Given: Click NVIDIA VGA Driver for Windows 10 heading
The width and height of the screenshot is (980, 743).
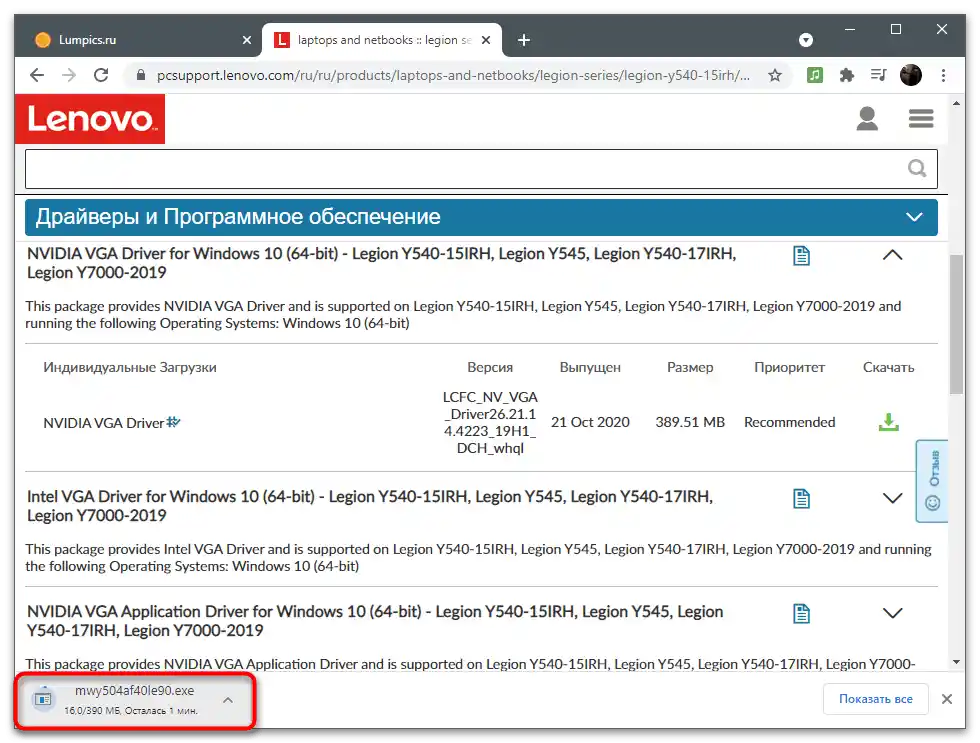Looking at the screenshot, I should (x=381, y=263).
